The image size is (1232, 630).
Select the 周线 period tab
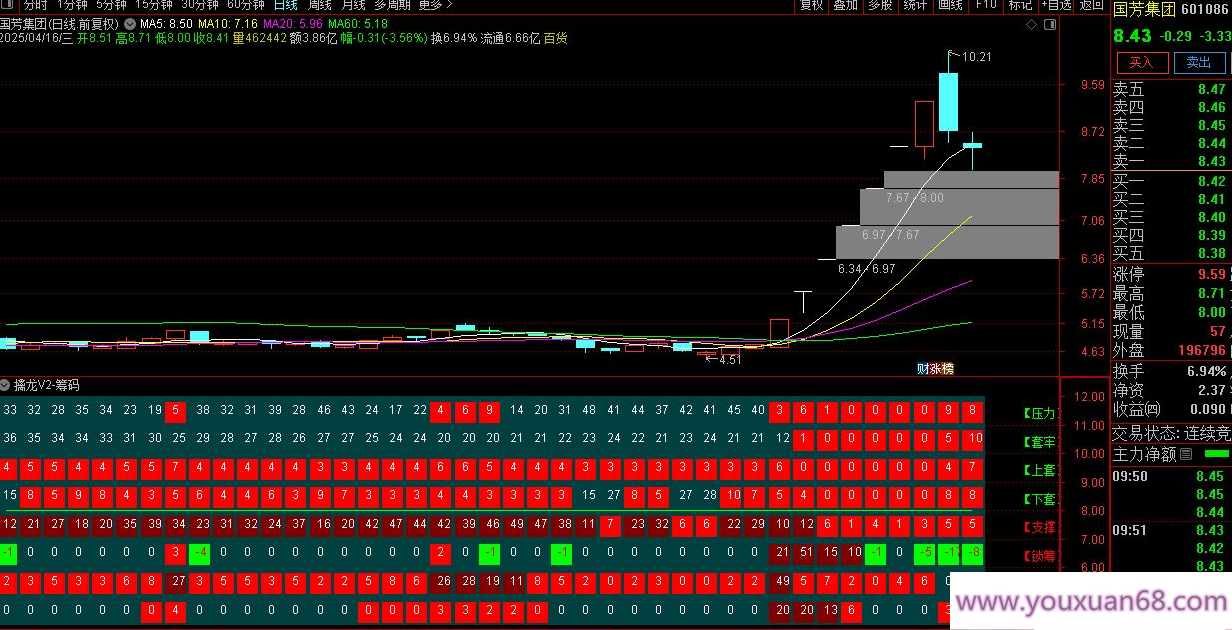(319, 5)
